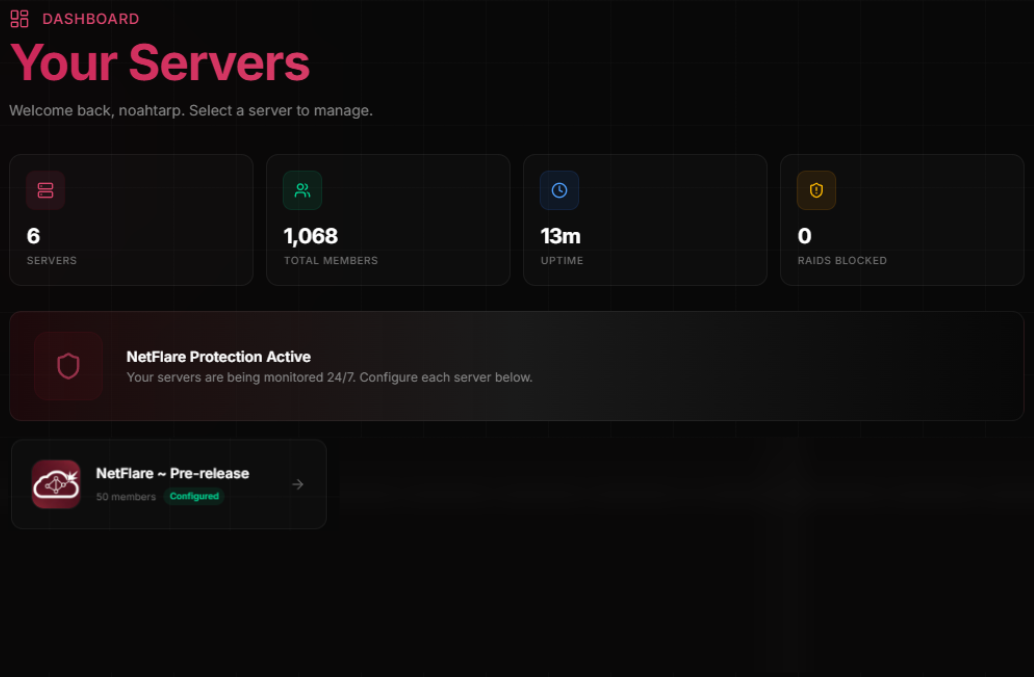Viewport: 1034px width, 677px height.
Task: Select the Total Members card showing 1,068
Action: coord(388,219)
